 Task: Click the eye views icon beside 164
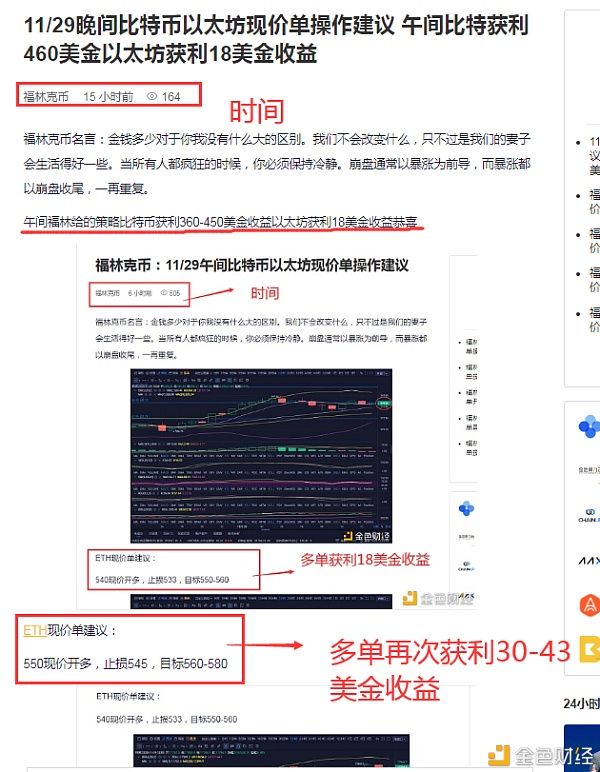152,96
